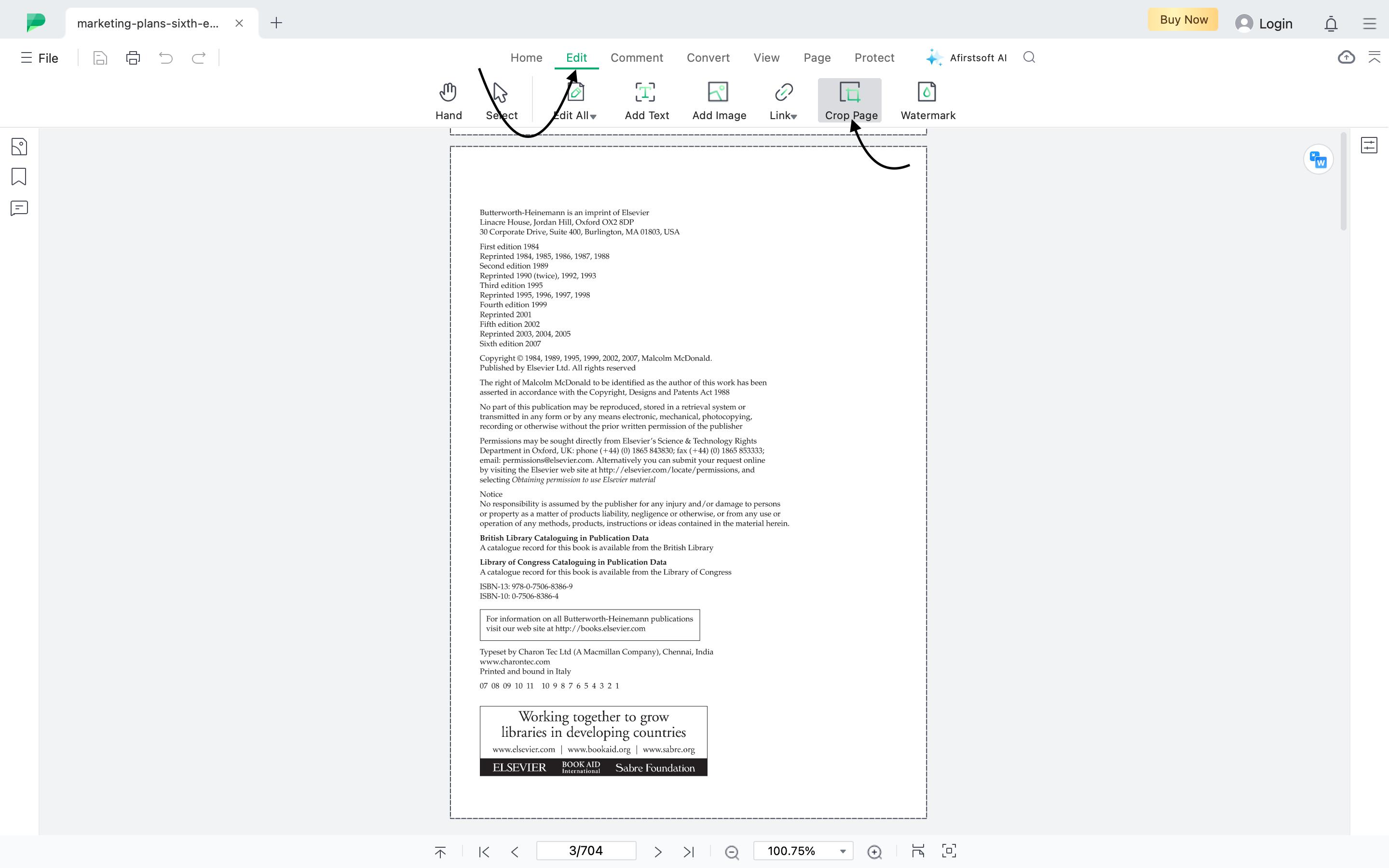The width and height of the screenshot is (1389, 868).
Task: Click the Edit menu tab
Action: 576,57
